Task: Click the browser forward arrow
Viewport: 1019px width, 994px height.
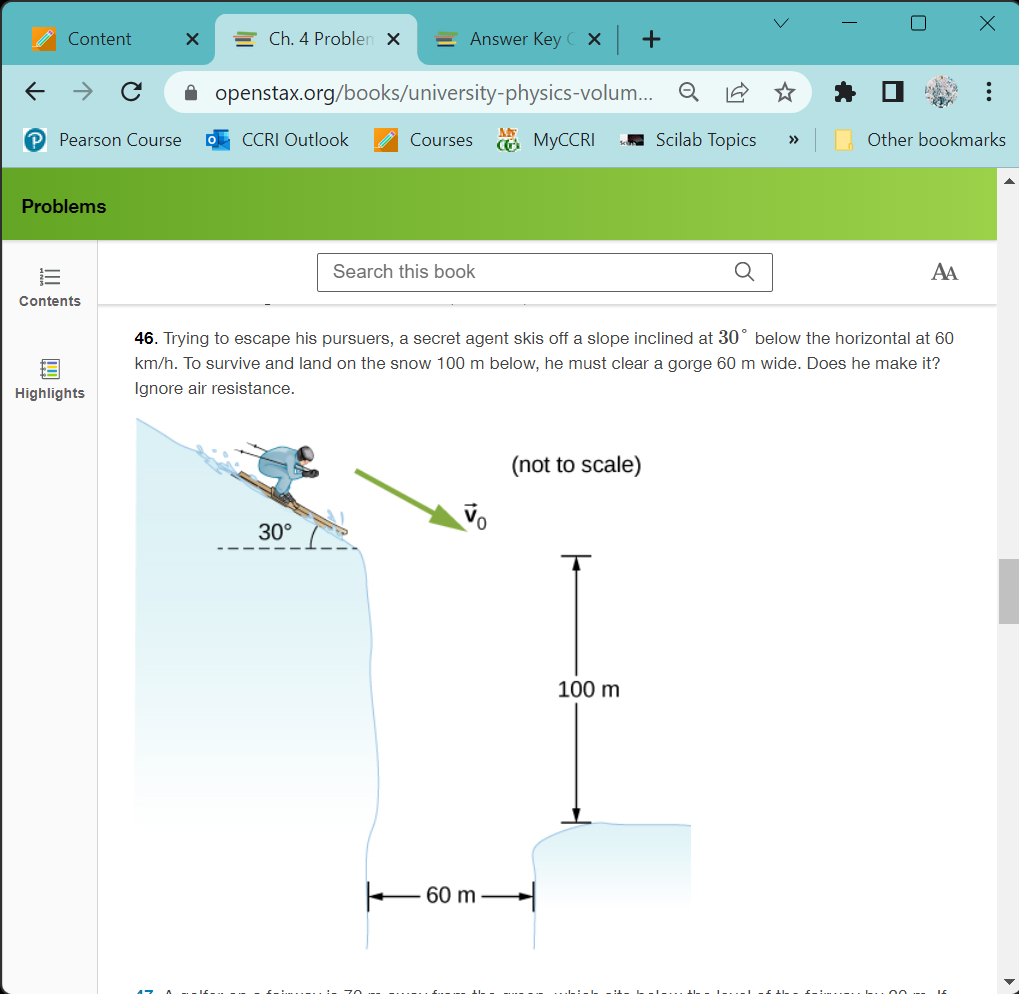Action: click(x=83, y=92)
